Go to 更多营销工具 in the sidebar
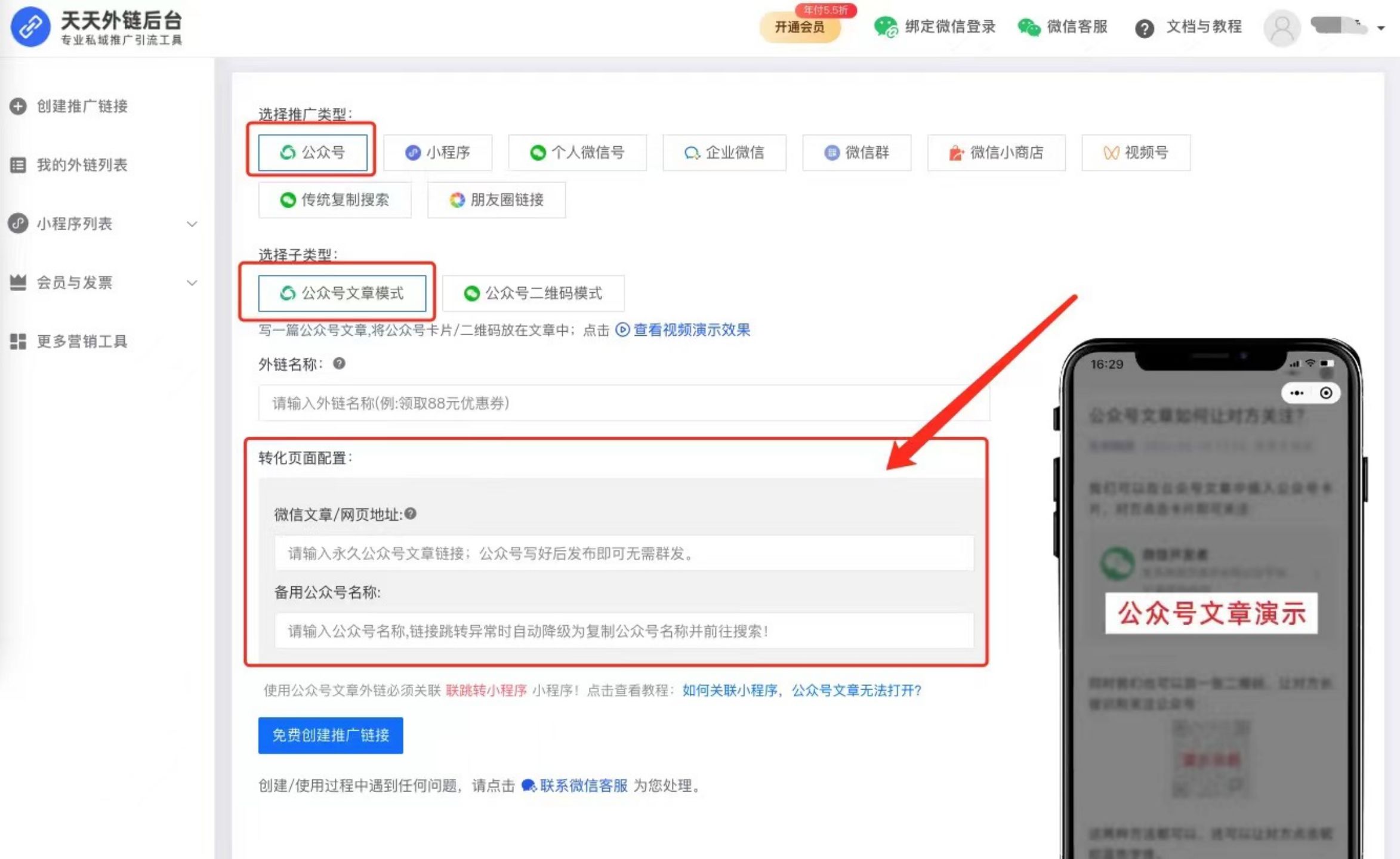1400x859 pixels. tap(82, 341)
